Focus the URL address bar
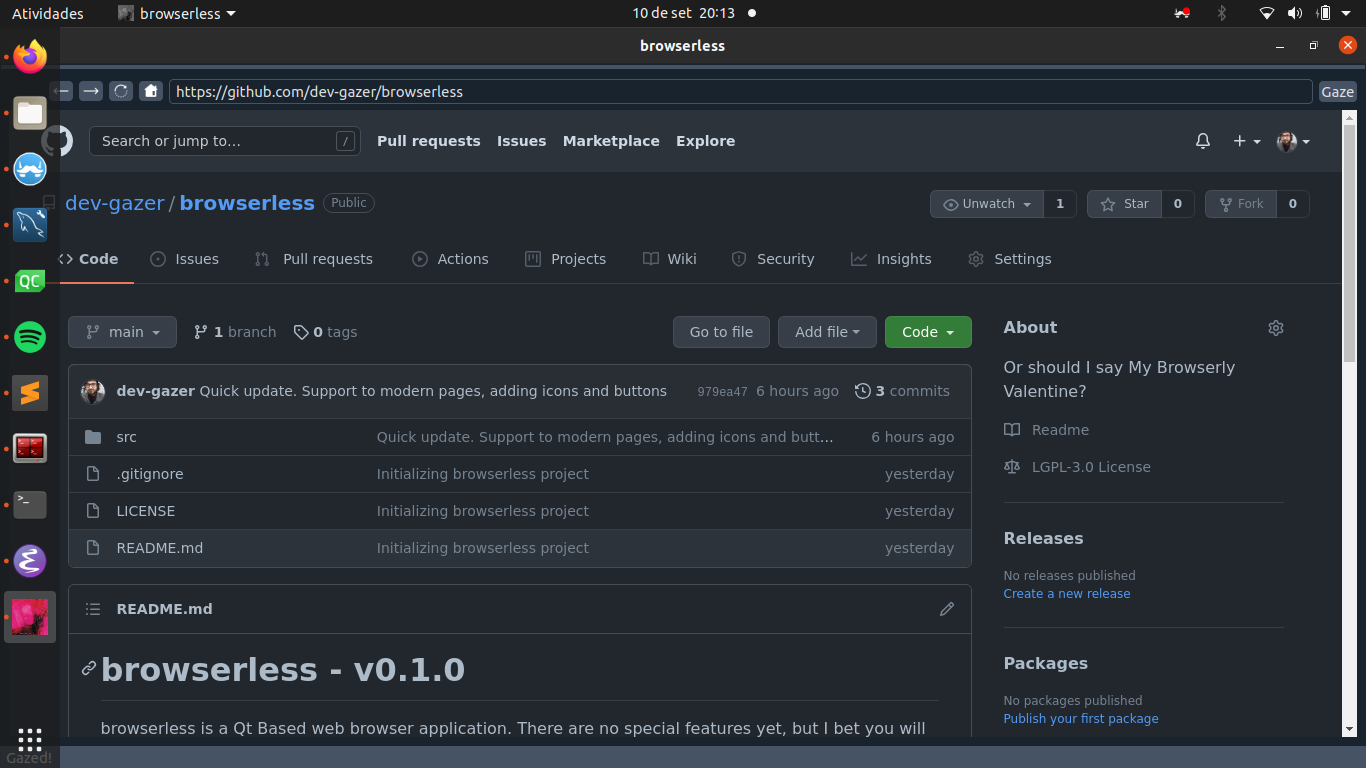Screen dimensions: 1366x768 [x=740, y=91]
